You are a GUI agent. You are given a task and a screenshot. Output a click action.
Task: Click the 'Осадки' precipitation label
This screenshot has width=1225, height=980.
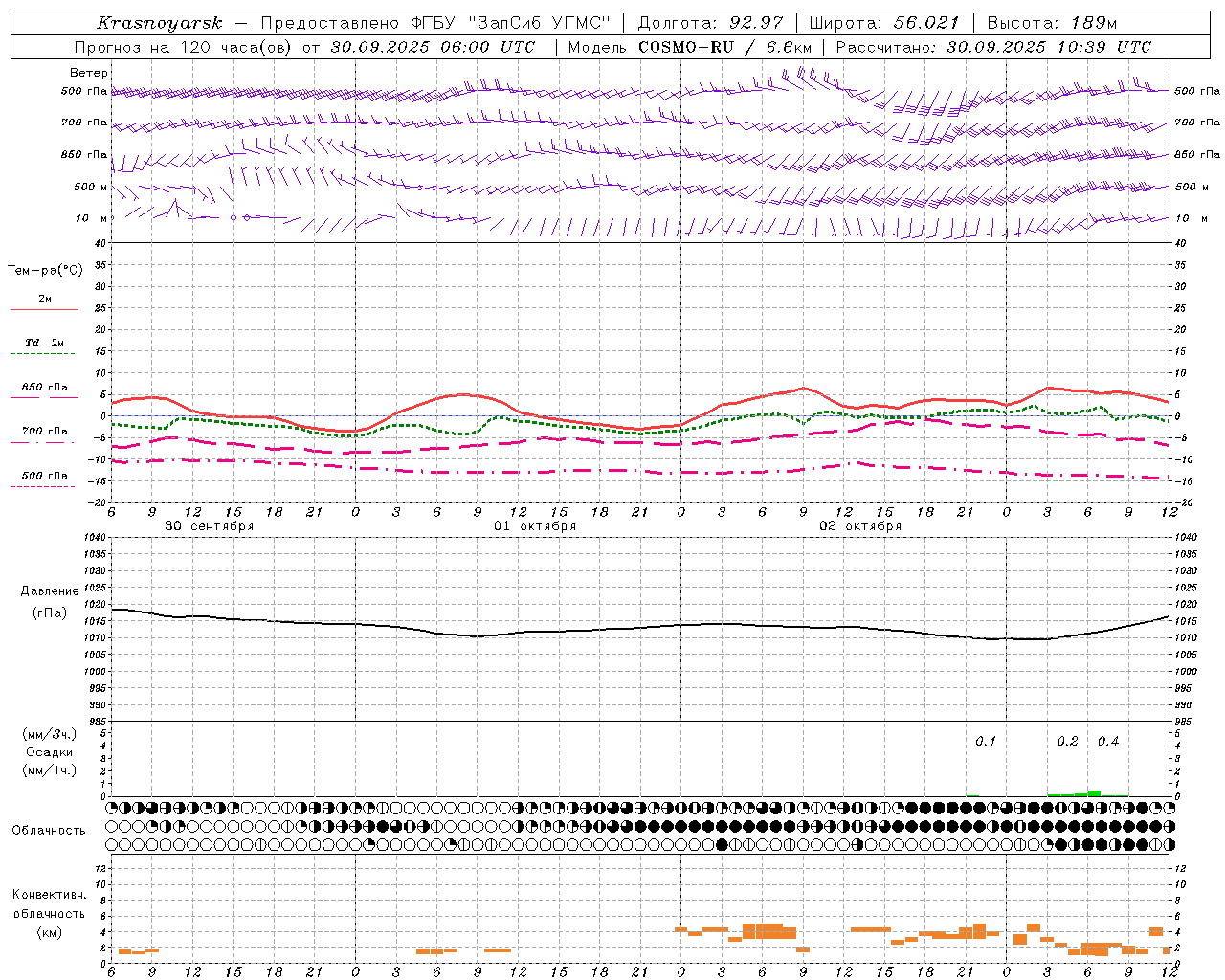coord(49,752)
